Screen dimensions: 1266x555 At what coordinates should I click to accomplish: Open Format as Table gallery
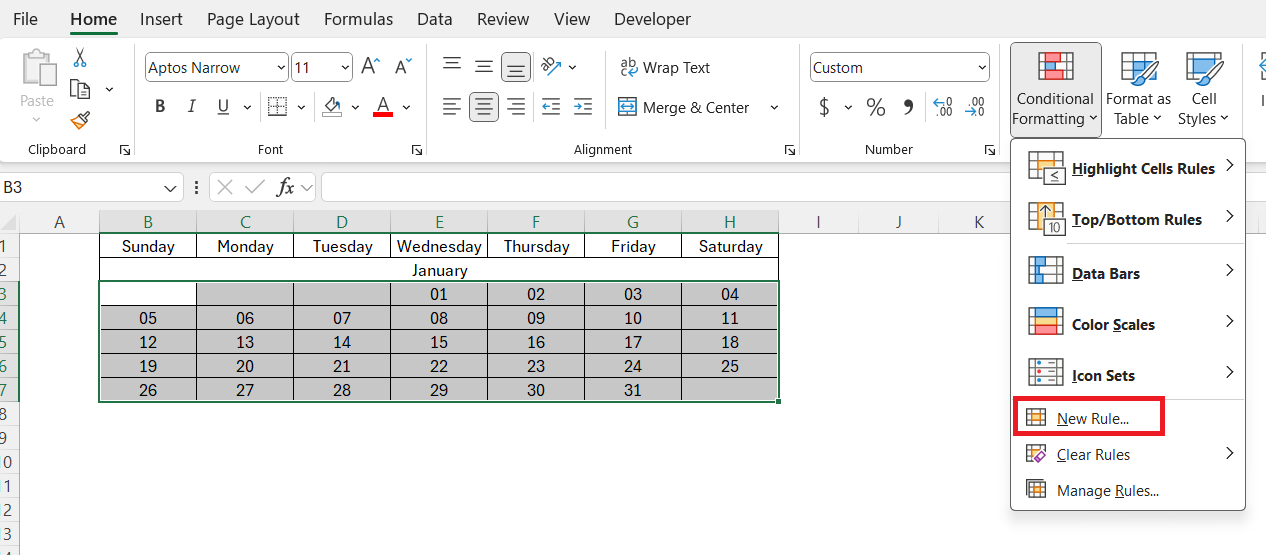click(1138, 89)
